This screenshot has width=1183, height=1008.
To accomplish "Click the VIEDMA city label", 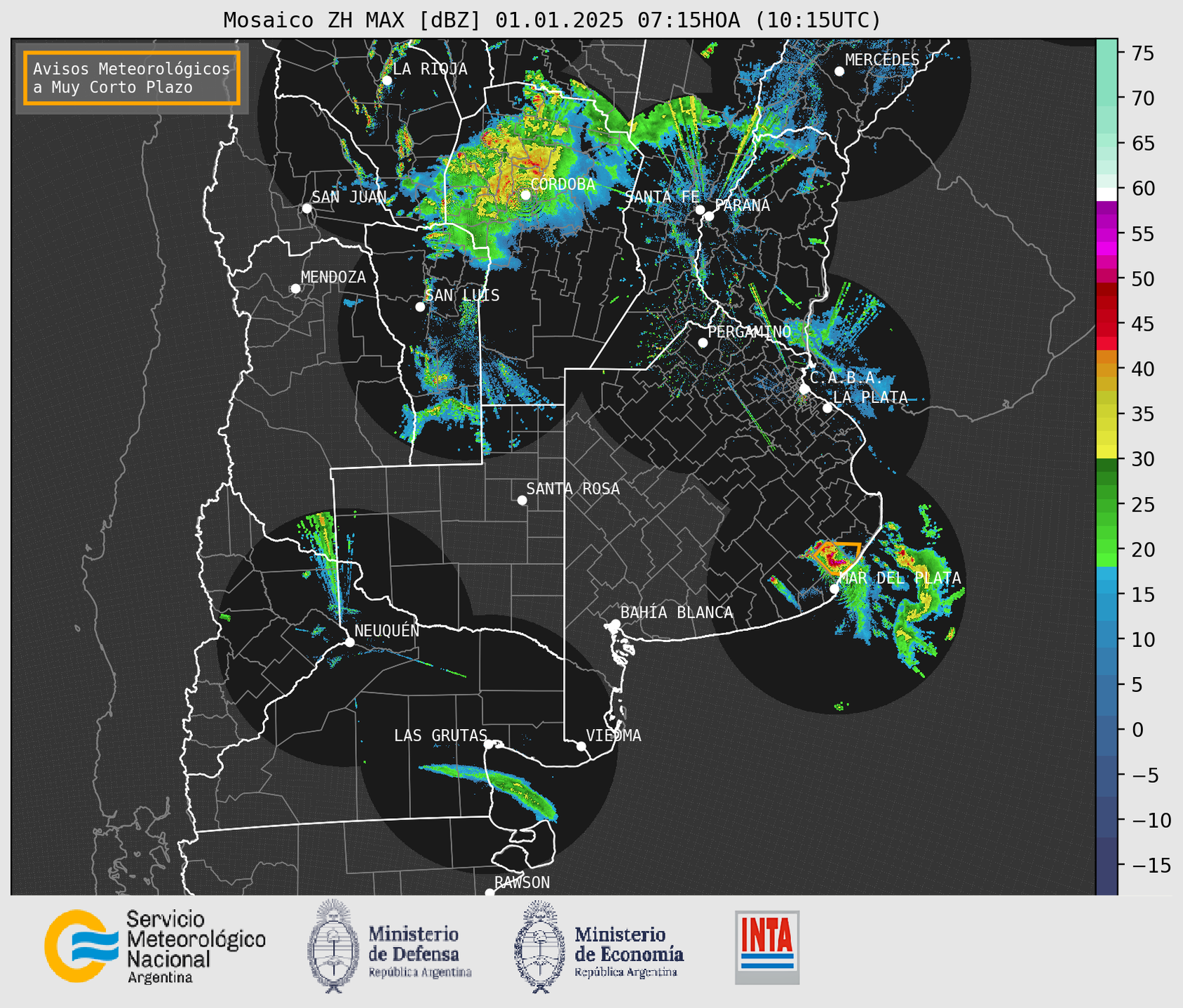I will (x=614, y=735).
